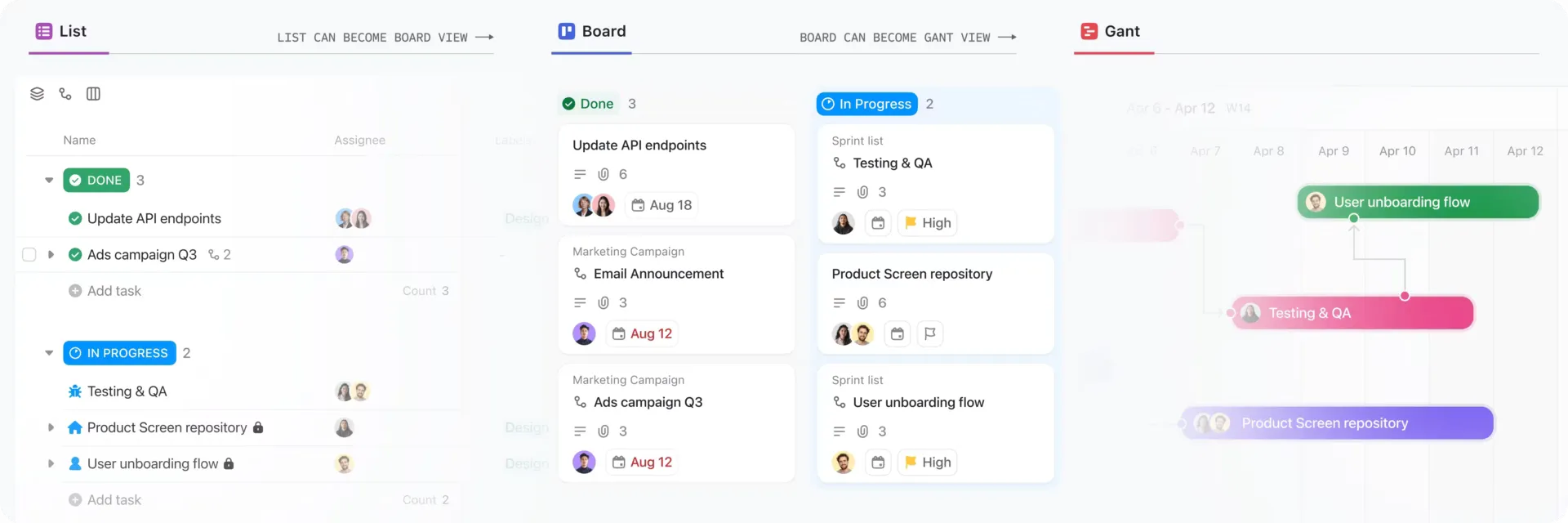Click subtask count icon on Ads campaign Q3 row

point(214,255)
